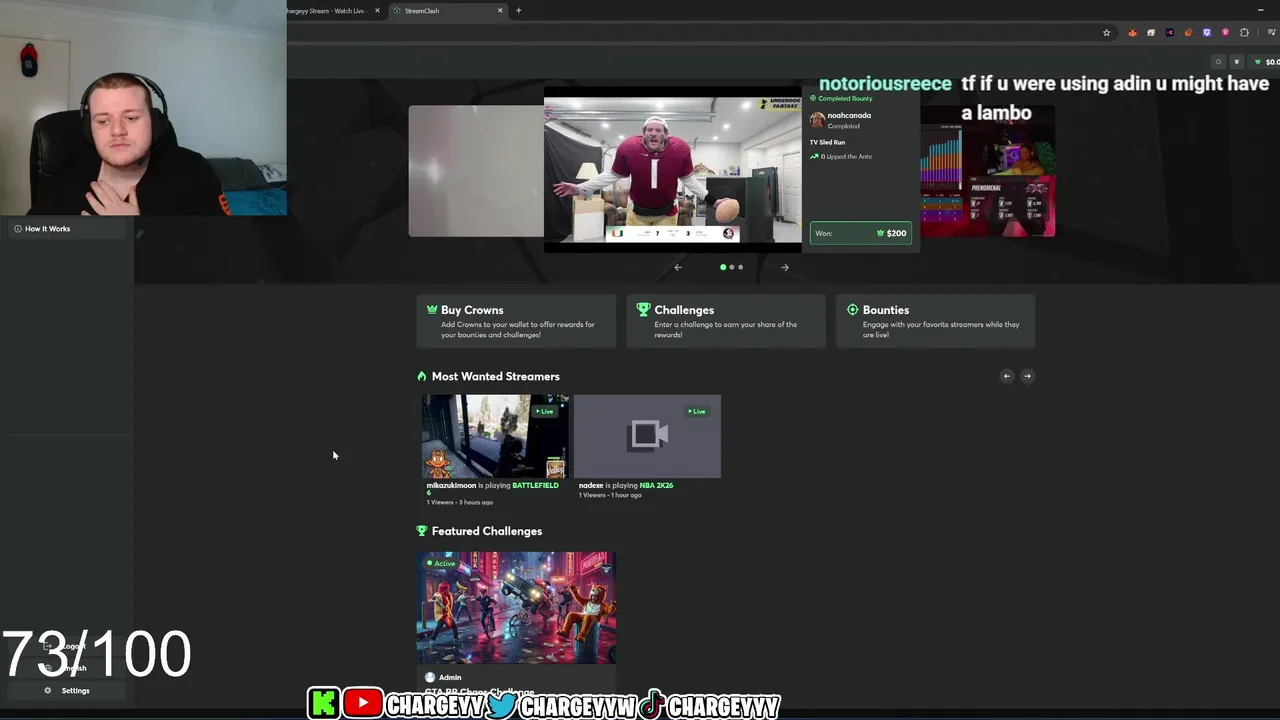Viewport: 1280px width, 720px height.
Task: Open How It Works in the sidebar
Action: [x=68, y=229]
